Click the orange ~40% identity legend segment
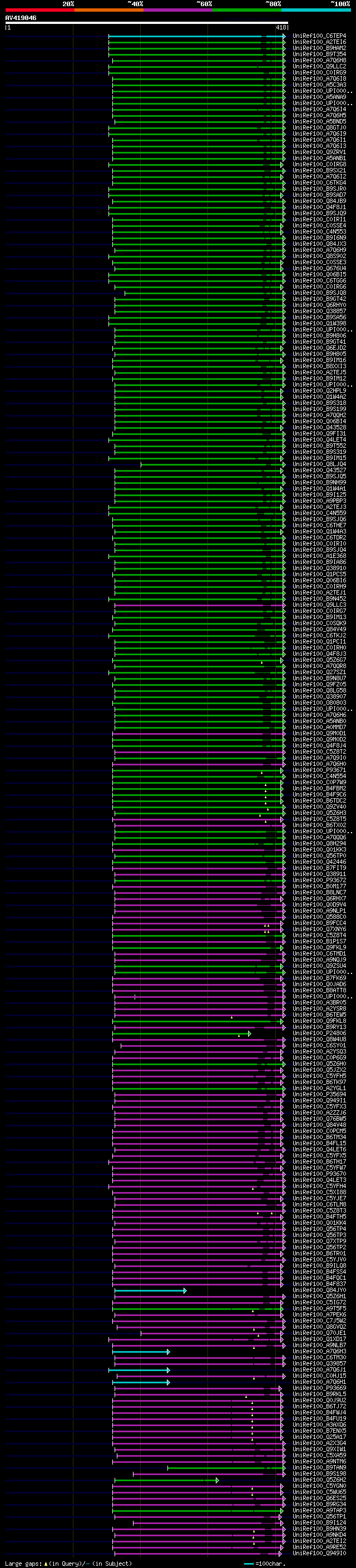The width and height of the screenshot is (356, 1568). point(109,10)
